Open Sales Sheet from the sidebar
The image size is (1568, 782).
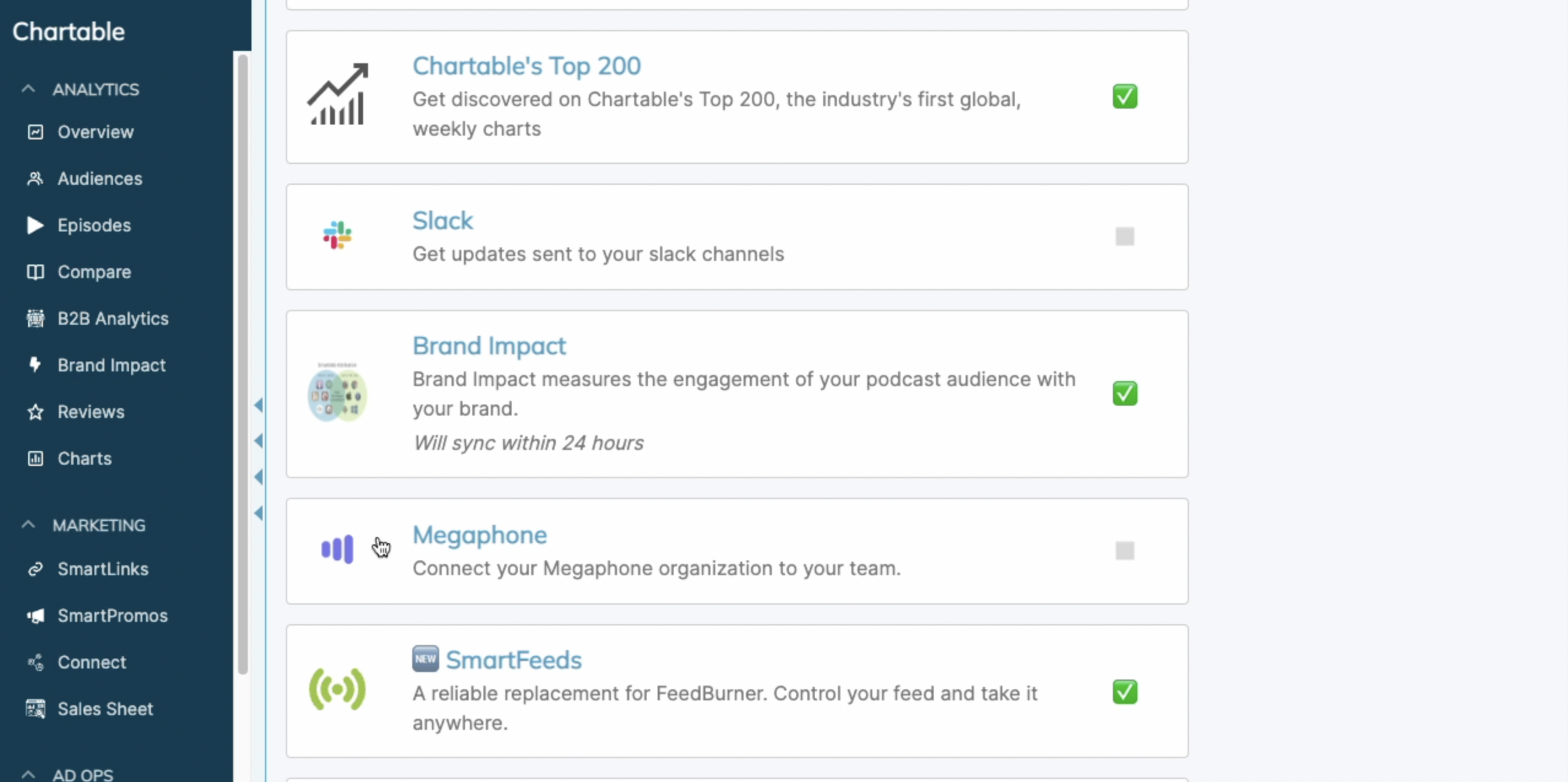105,709
